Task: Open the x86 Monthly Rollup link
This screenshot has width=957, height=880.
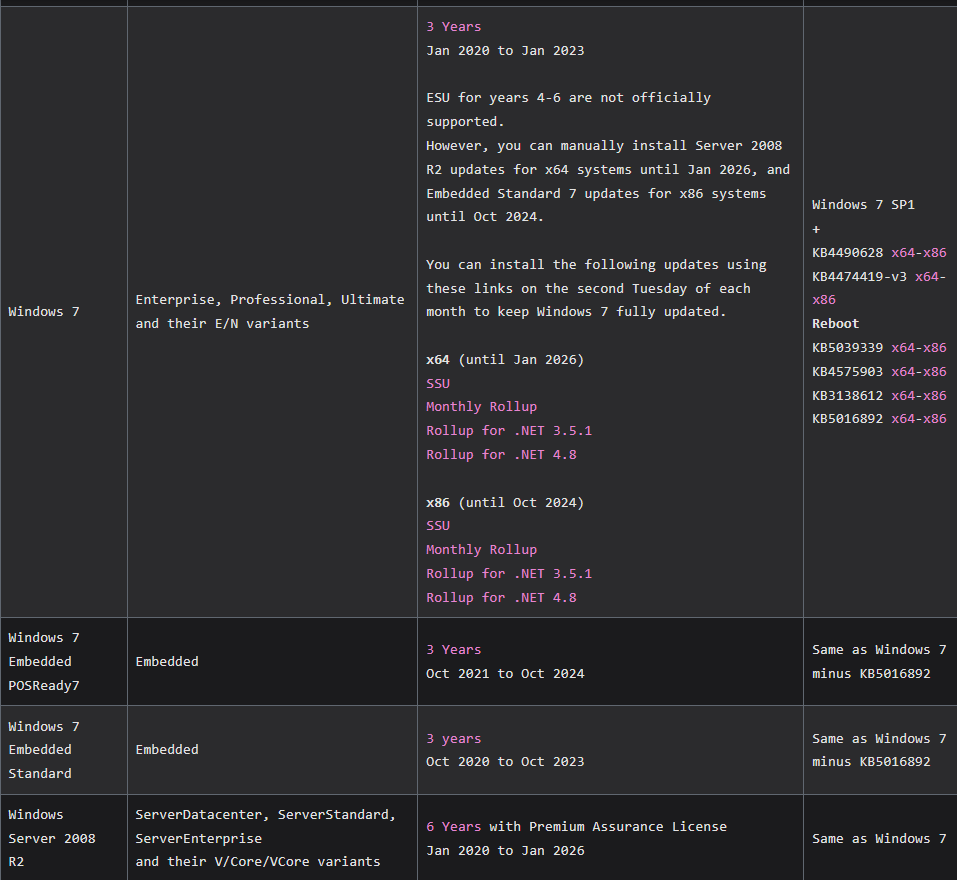Action: (482, 549)
